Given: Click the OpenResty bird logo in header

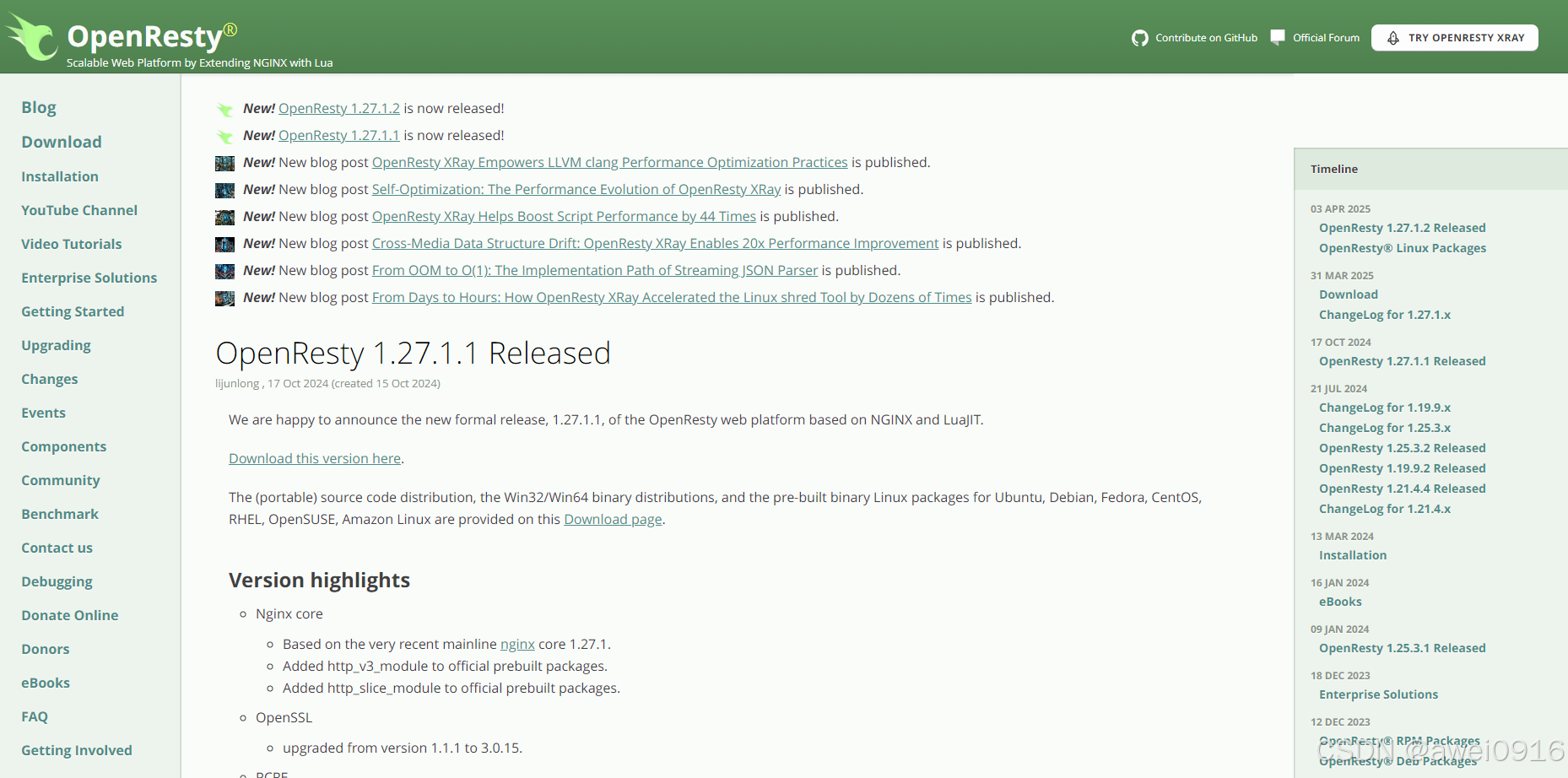Looking at the screenshot, I should 30,37.
